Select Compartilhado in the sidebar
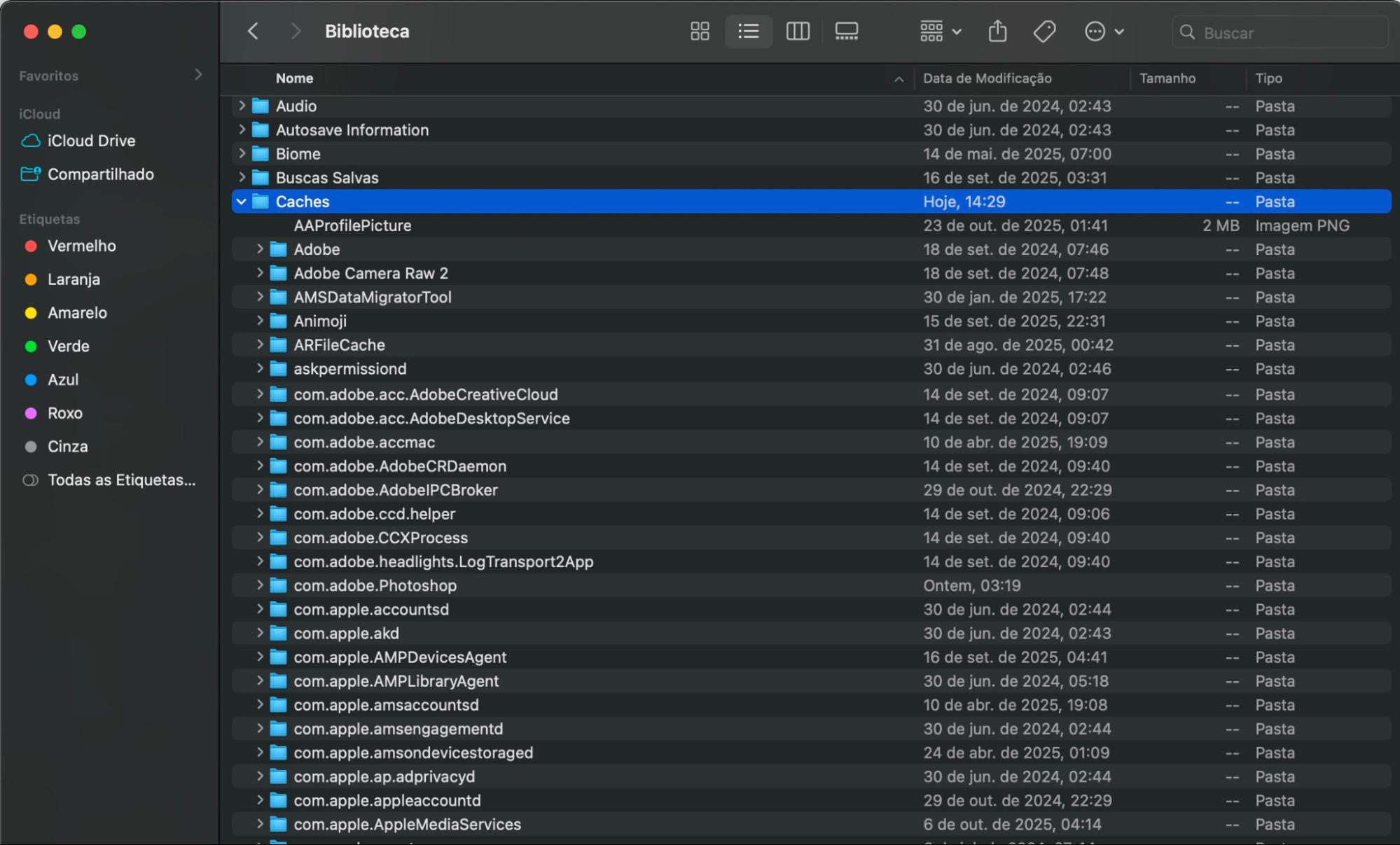This screenshot has width=1400, height=845. pyautogui.click(x=99, y=174)
